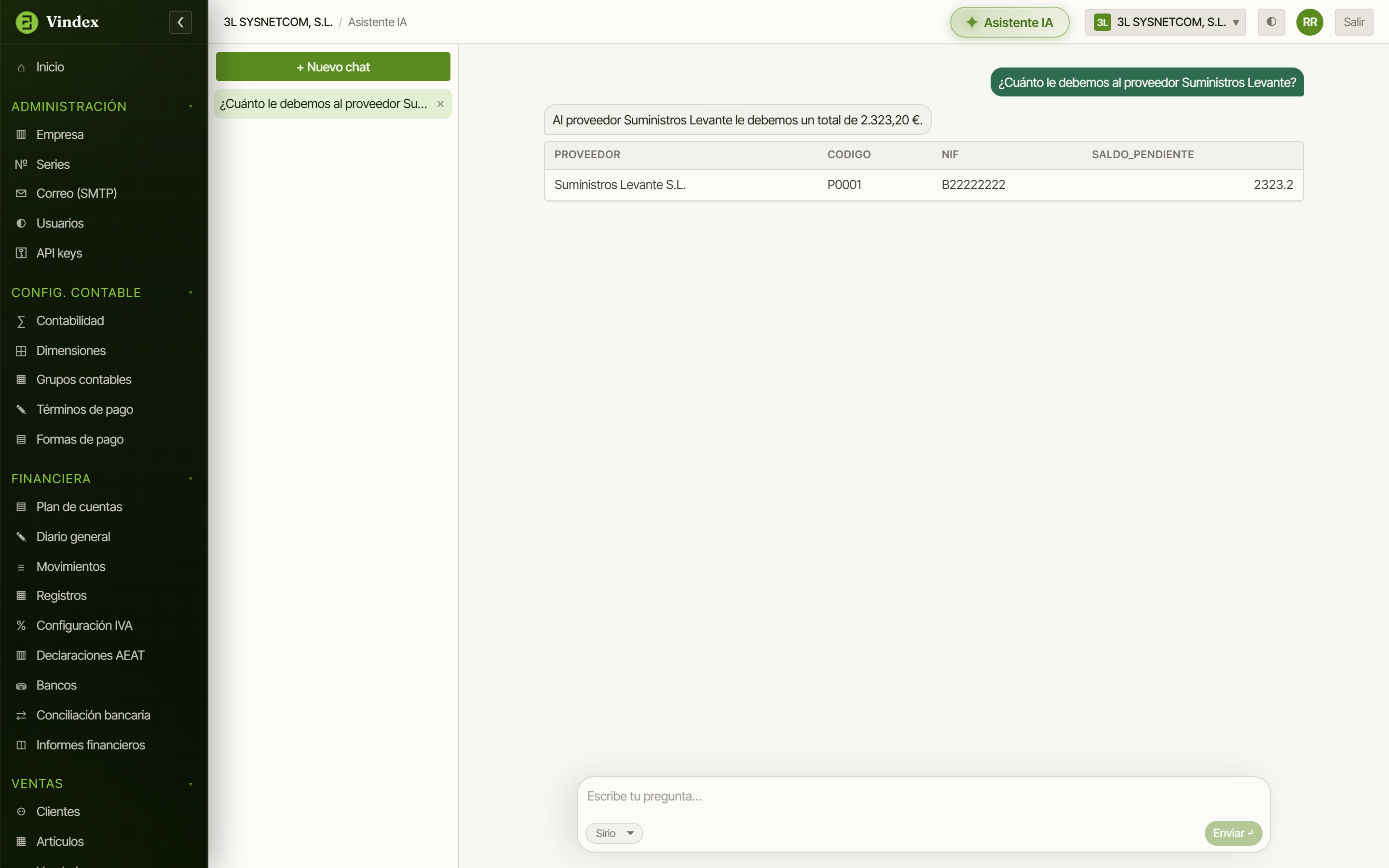Click the Bancos icon

click(x=21, y=685)
